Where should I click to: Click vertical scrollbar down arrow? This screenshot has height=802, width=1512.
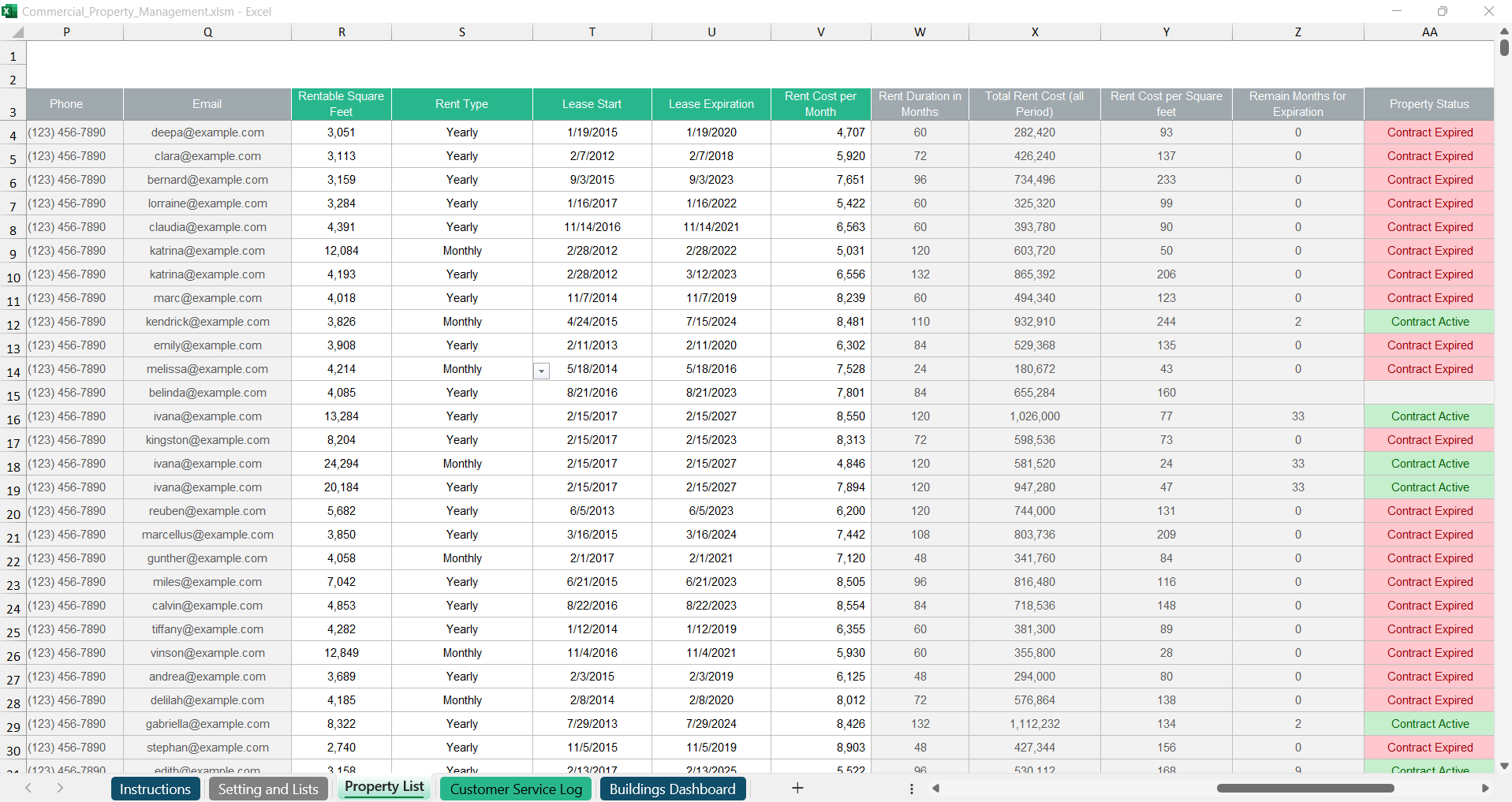(x=1504, y=766)
